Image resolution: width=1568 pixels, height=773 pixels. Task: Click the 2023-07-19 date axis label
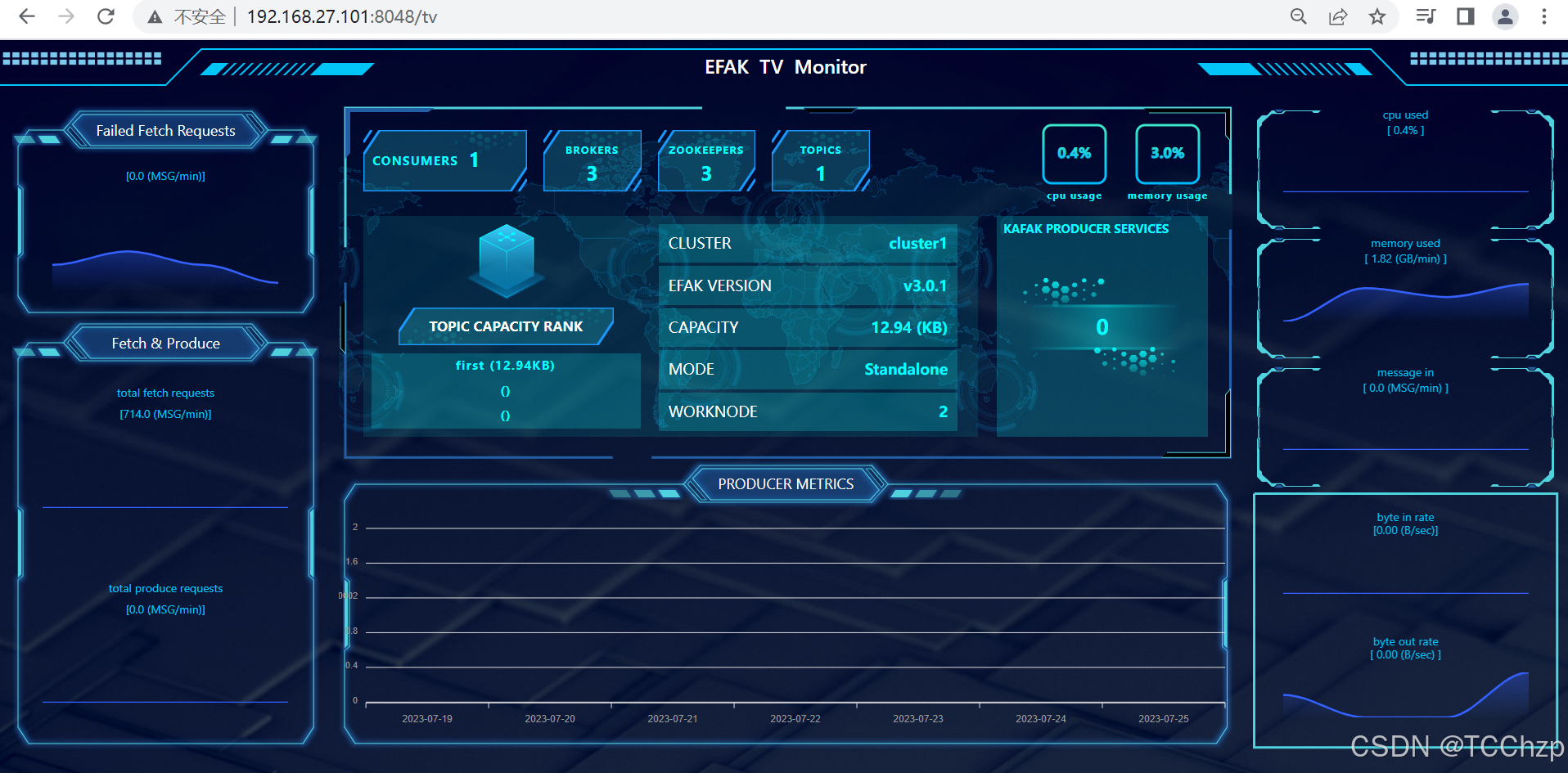coord(427,719)
